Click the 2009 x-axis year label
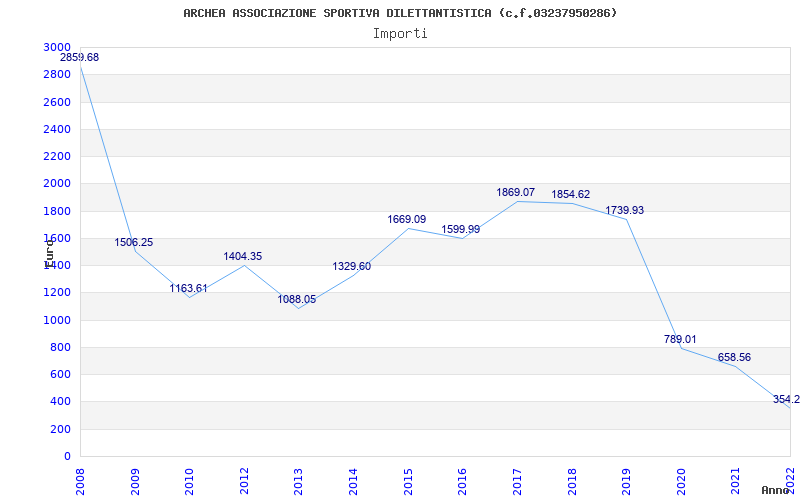 (x=135, y=481)
